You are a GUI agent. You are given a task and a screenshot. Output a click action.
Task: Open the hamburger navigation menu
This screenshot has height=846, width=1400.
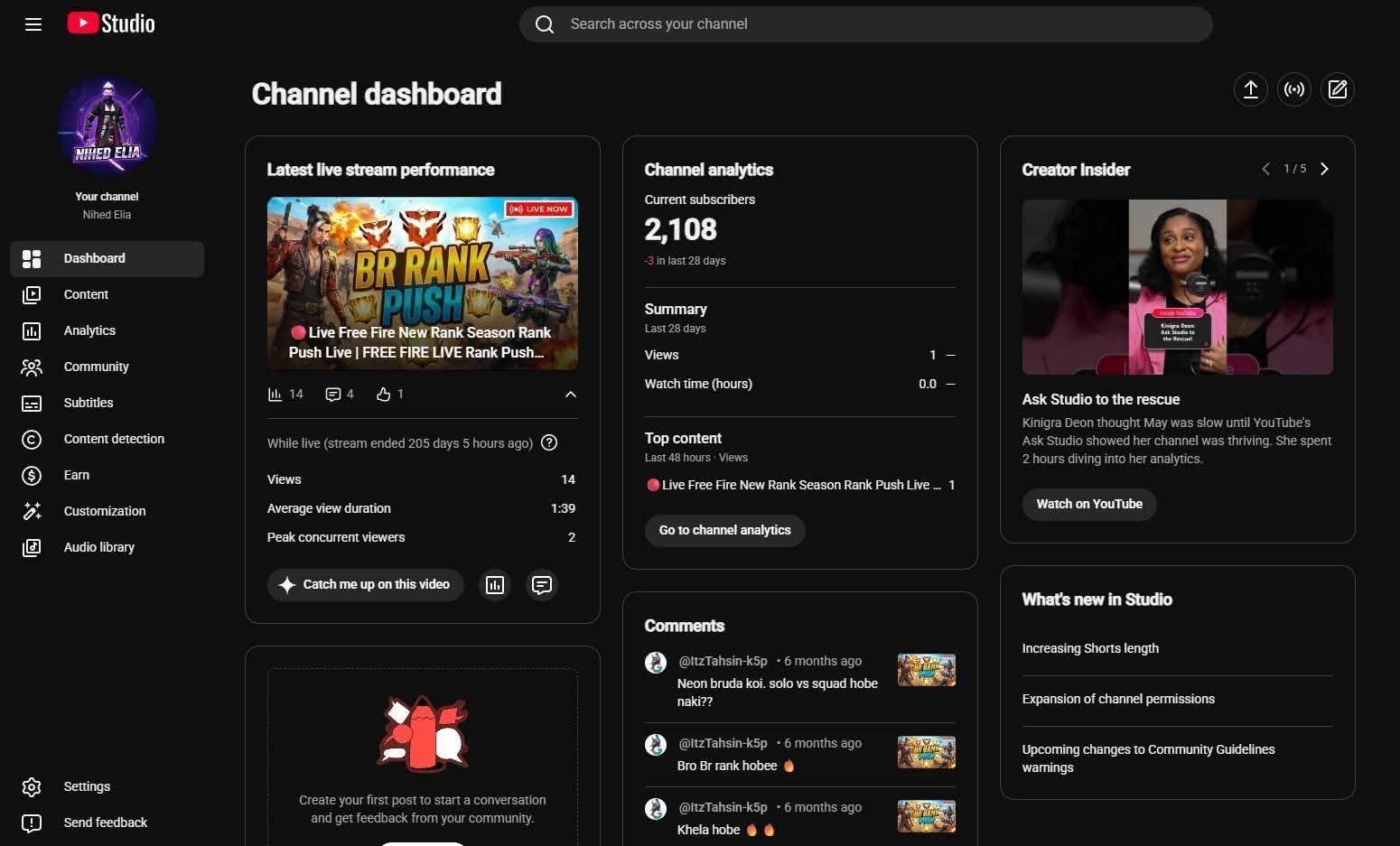[x=33, y=24]
